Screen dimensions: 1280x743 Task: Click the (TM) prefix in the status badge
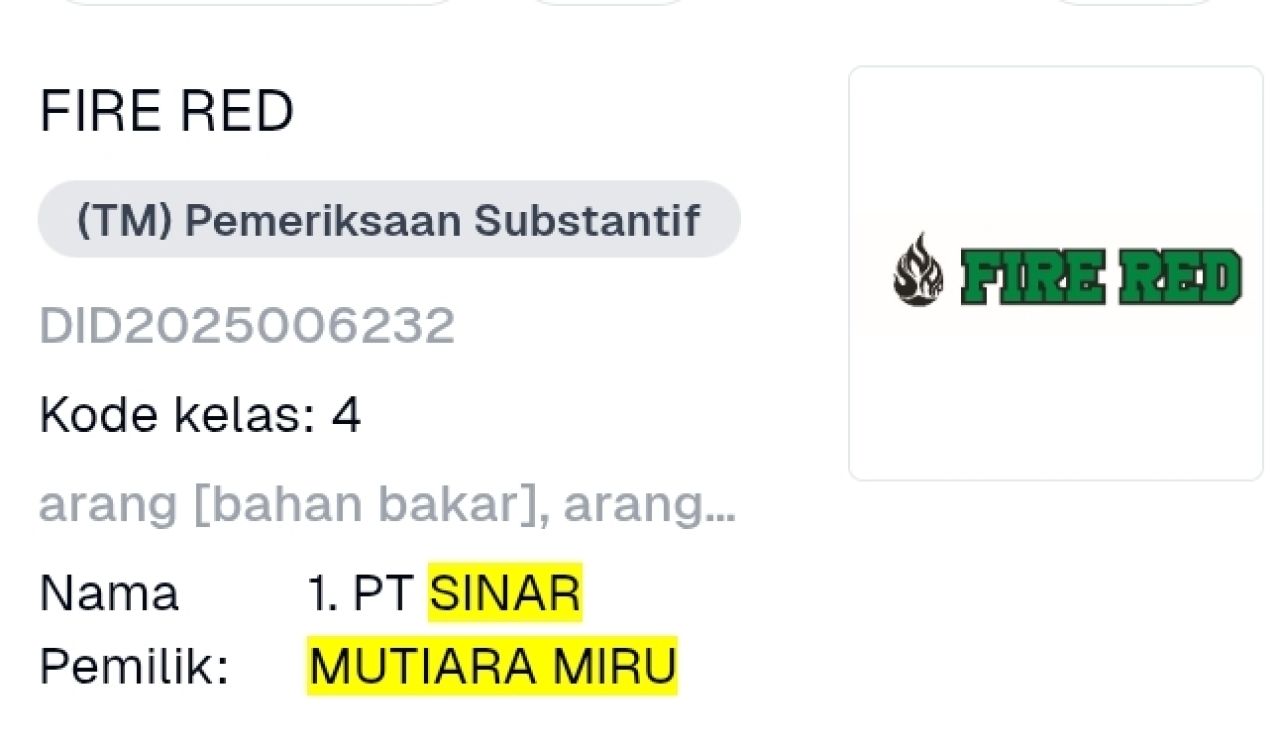[x=124, y=220]
